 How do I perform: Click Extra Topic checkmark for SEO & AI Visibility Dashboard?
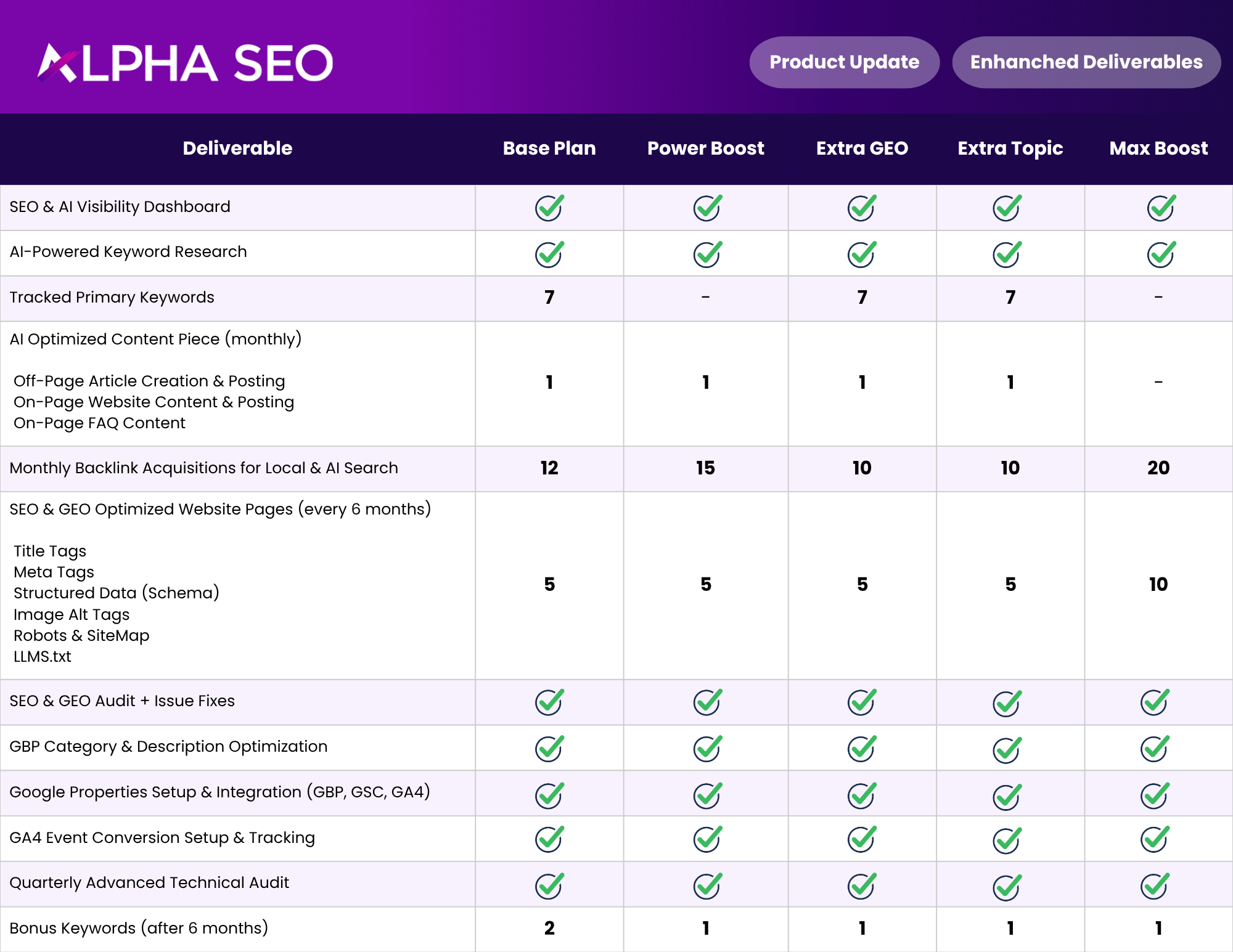click(1007, 208)
